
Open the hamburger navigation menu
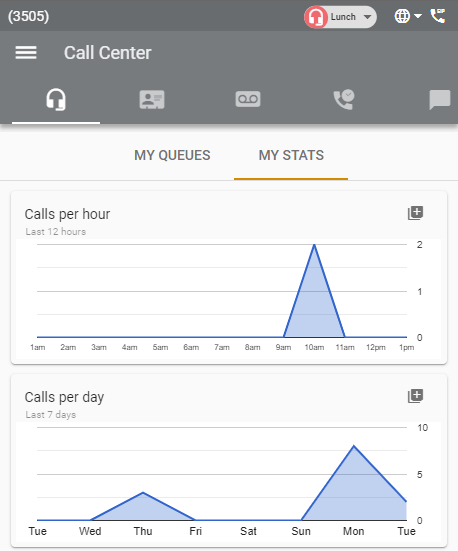pyautogui.click(x=26, y=53)
